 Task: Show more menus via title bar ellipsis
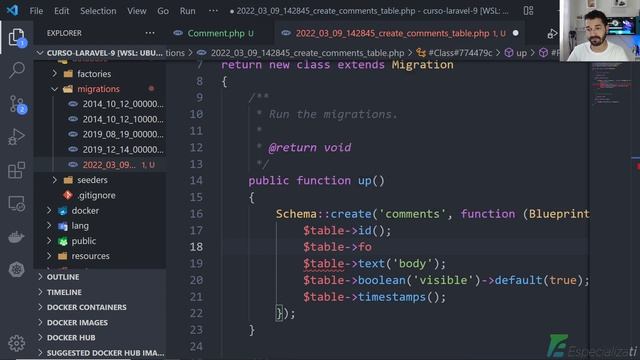pos(213,11)
